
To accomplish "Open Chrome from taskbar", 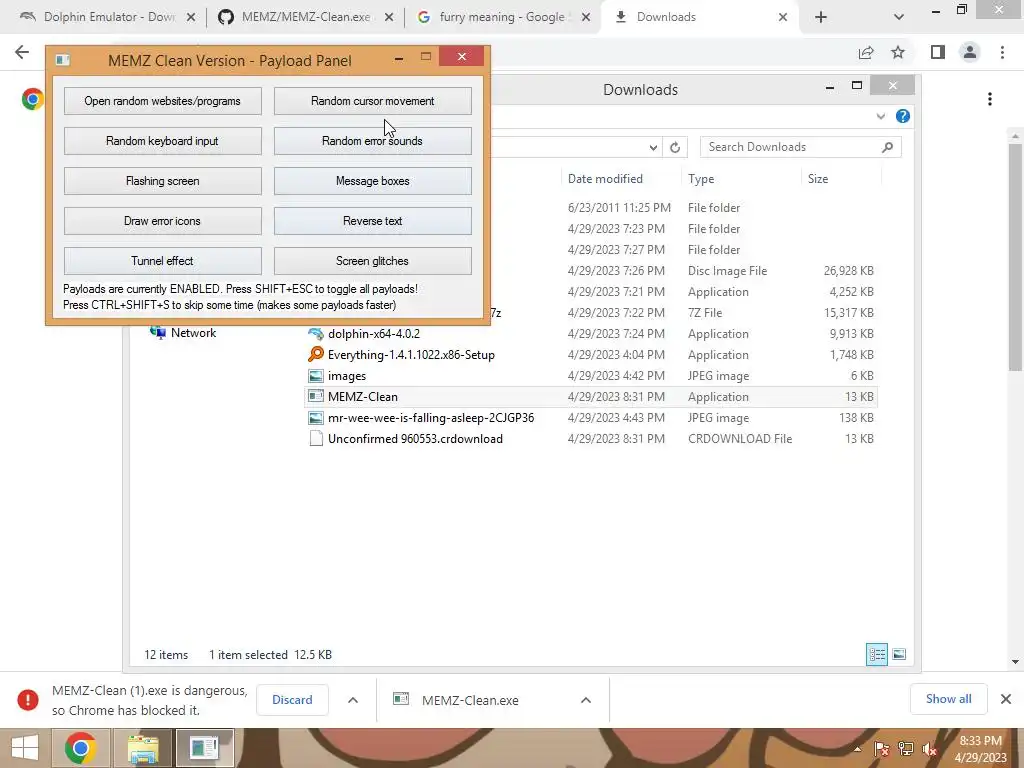I will [x=80, y=748].
